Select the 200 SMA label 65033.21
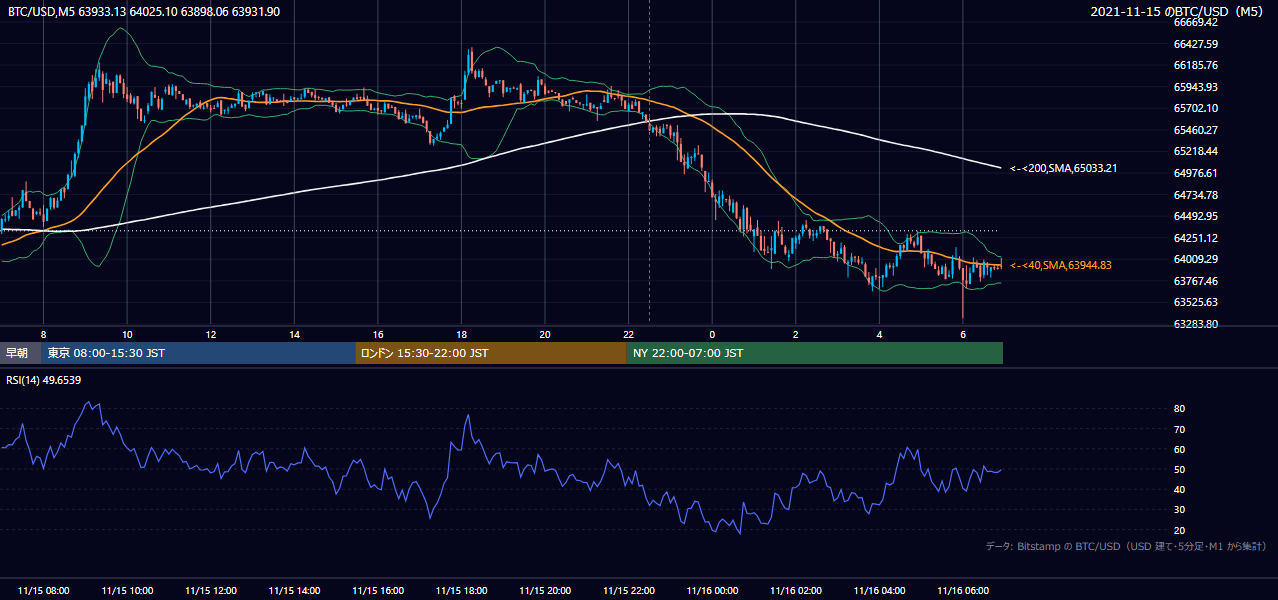Screen dimensions: 1278x600 1063,168
